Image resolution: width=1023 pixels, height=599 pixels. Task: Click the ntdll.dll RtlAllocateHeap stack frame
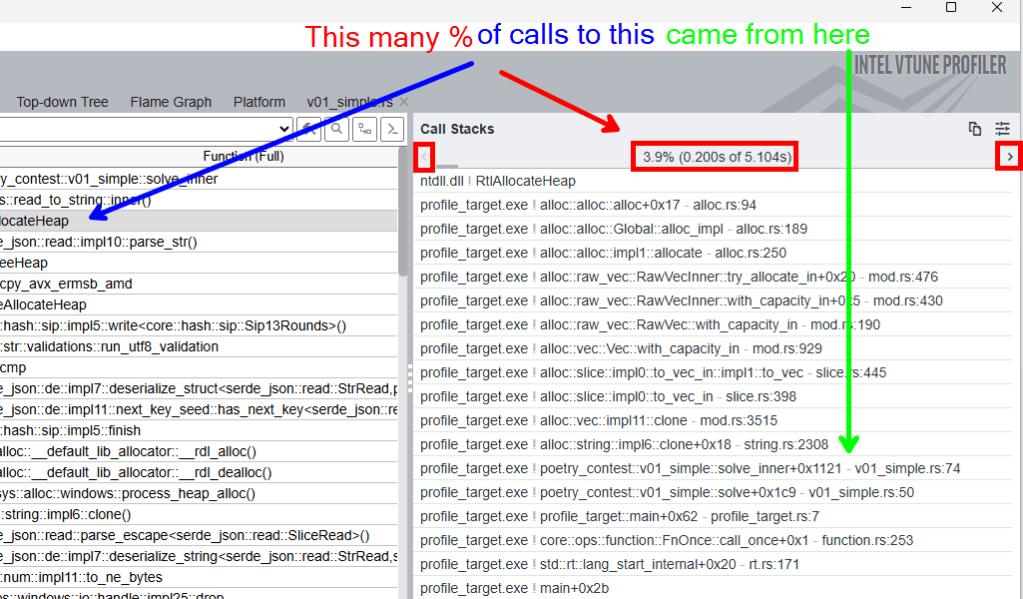498,181
